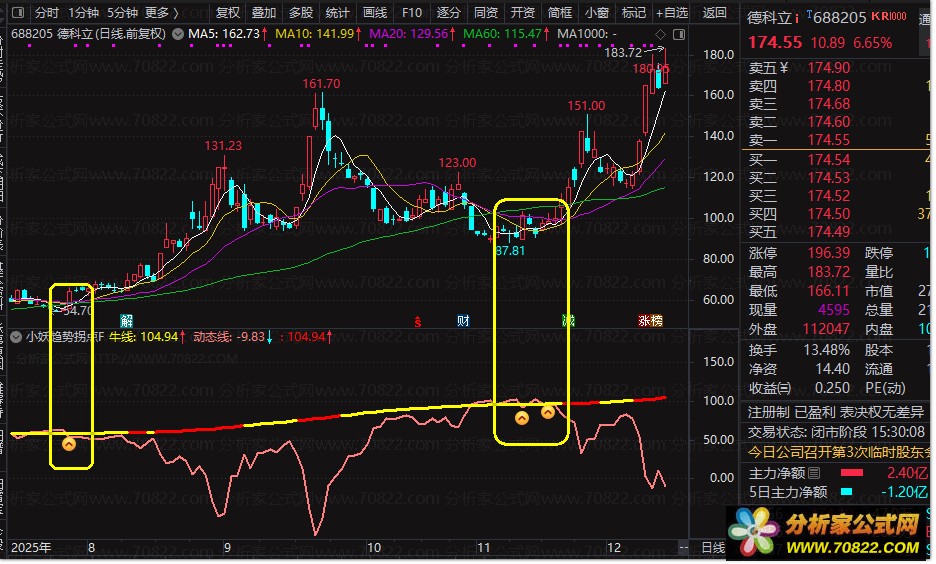
Task: Click the 买一 174.54 quote row
Action: click(x=836, y=160)
